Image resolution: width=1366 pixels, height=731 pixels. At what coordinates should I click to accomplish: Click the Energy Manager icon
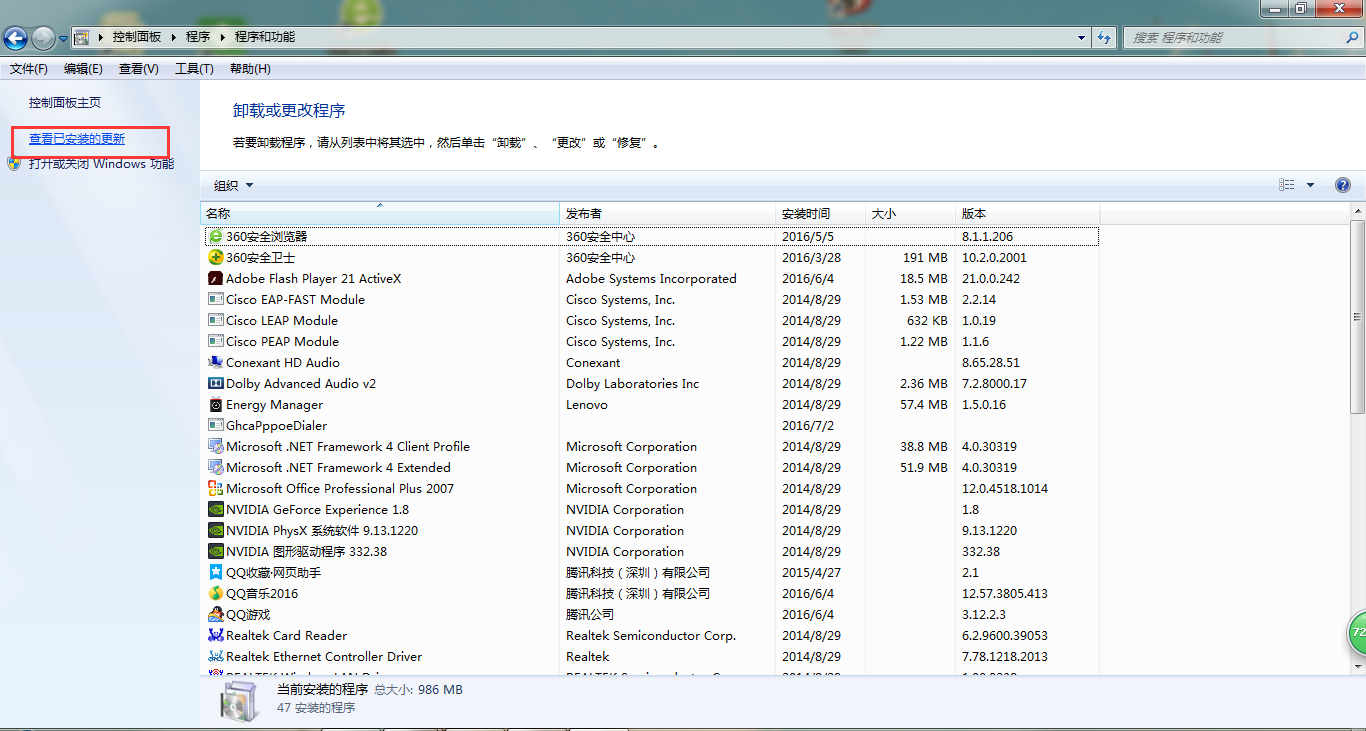pyautogui.click(x=215, y=405)
